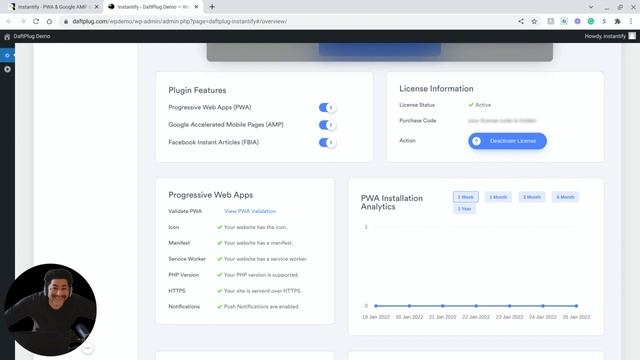Click the user avatar next to Howdy
640x360 pixels.
pyautogui.click(x=632, y=36)
